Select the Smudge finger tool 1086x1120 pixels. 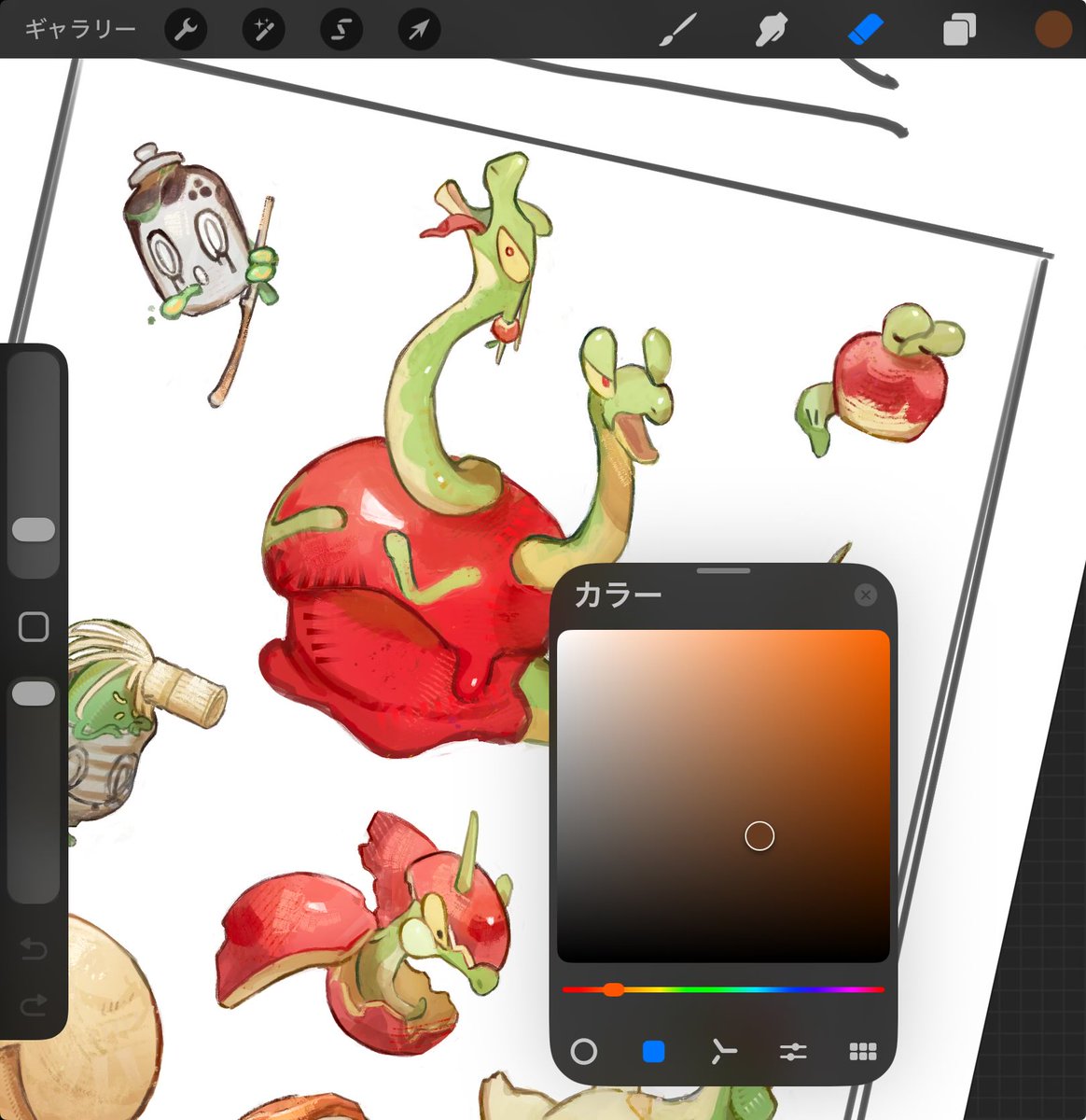coord(771,30)
